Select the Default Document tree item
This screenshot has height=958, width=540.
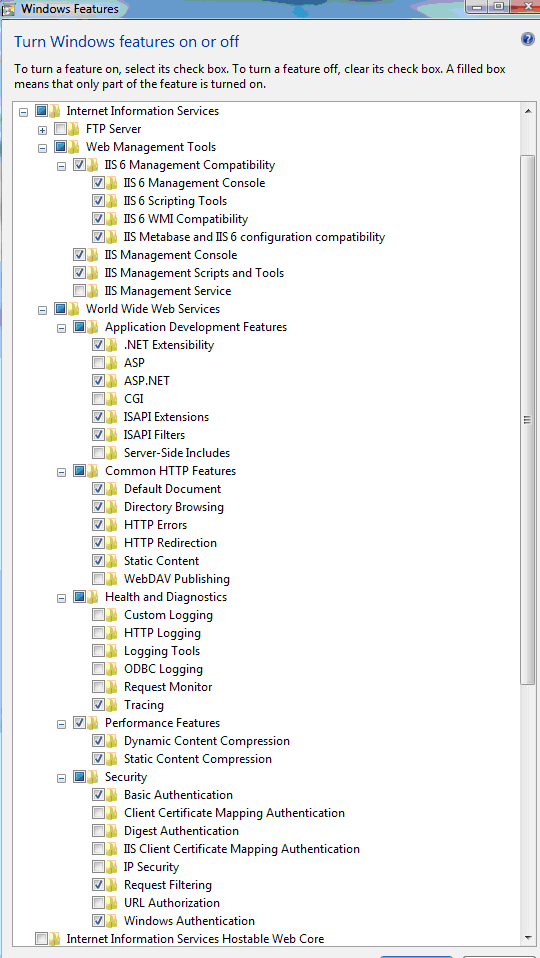[172, 489]
